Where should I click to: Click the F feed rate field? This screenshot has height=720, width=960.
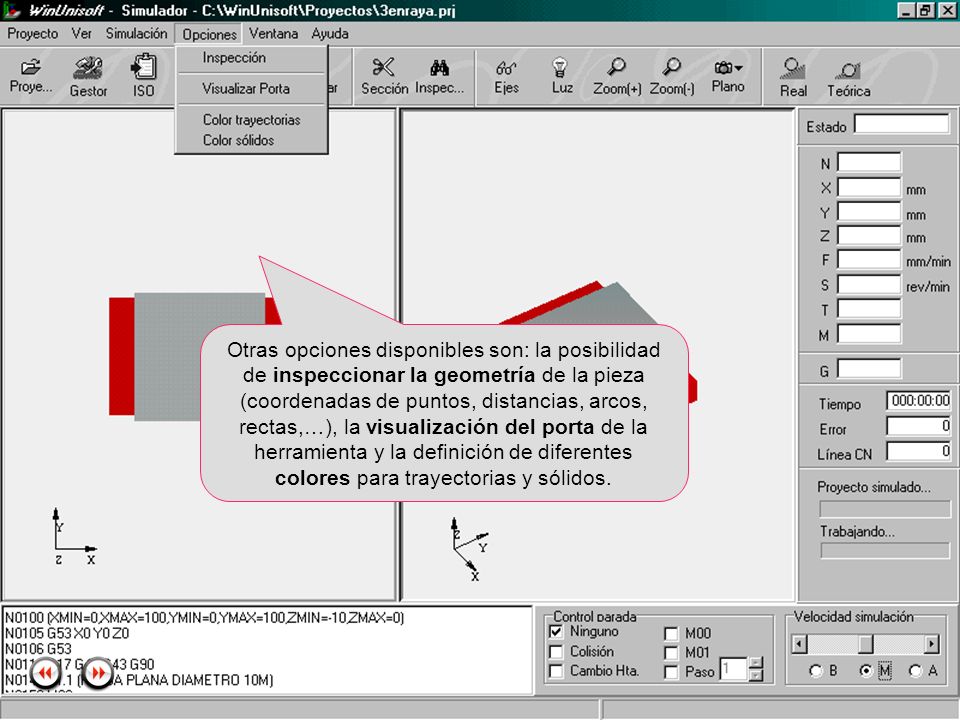click(869, 260)
